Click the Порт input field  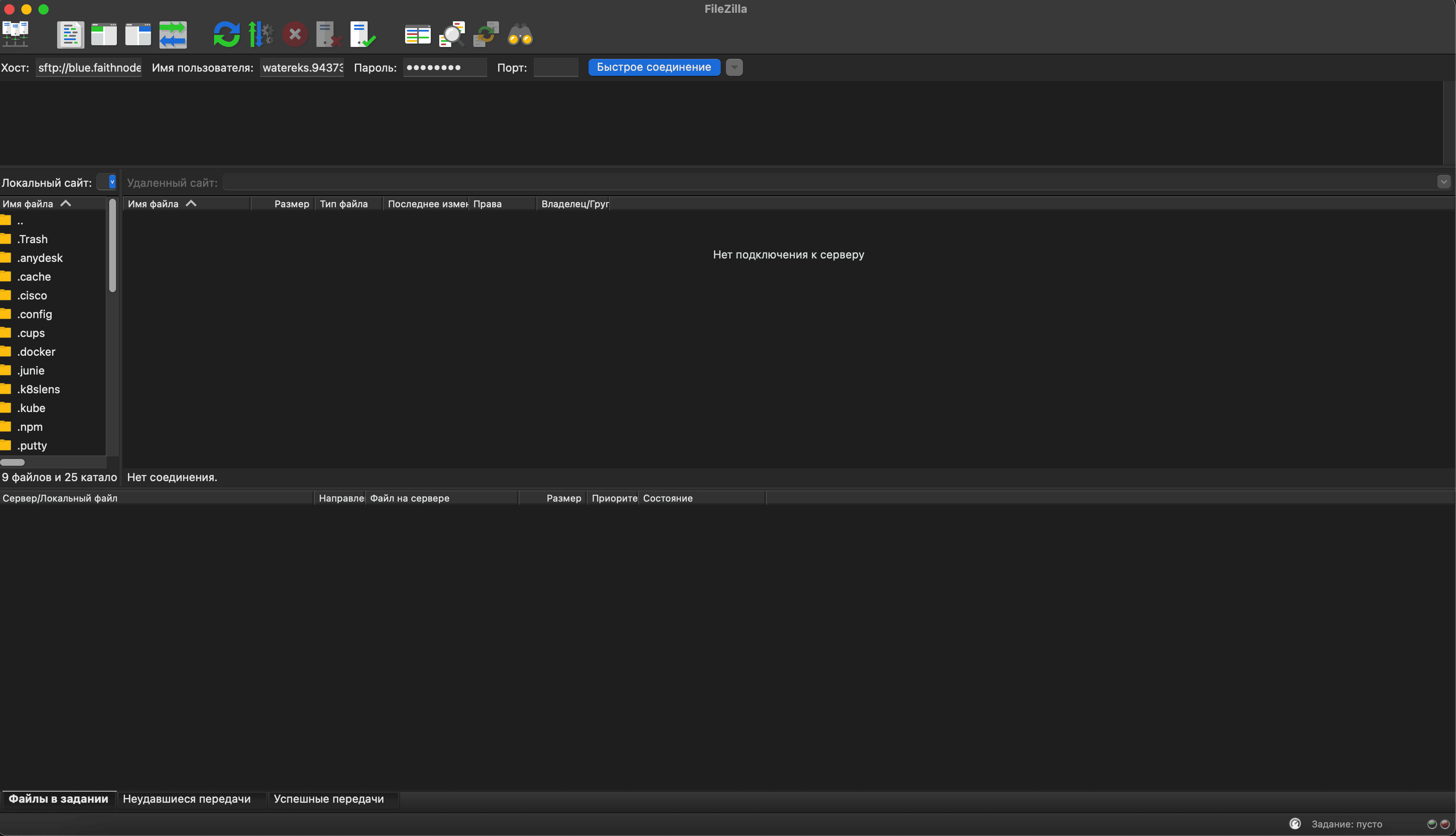point(555,67)
